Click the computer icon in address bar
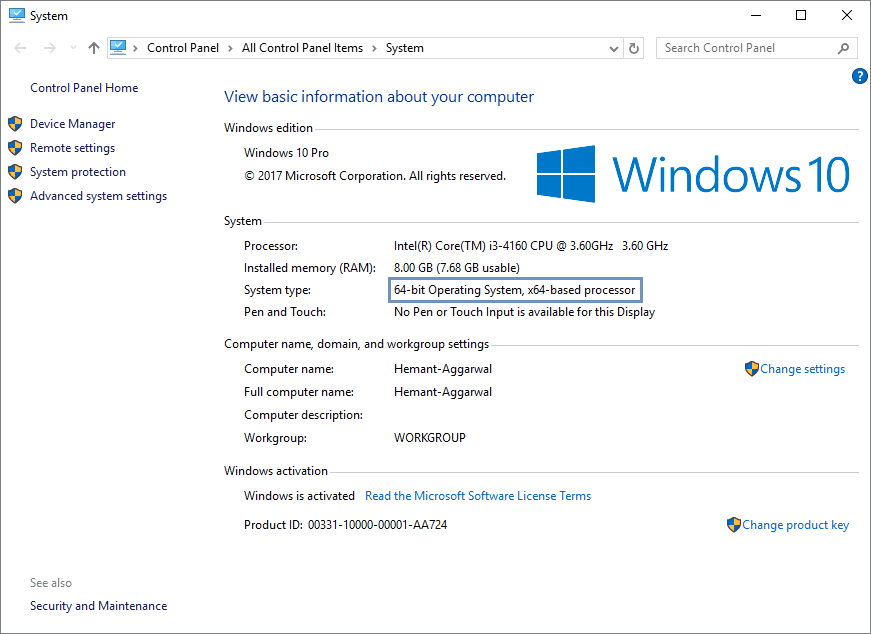The height and width of the screenshot is (634, 871). click(118, 48)
